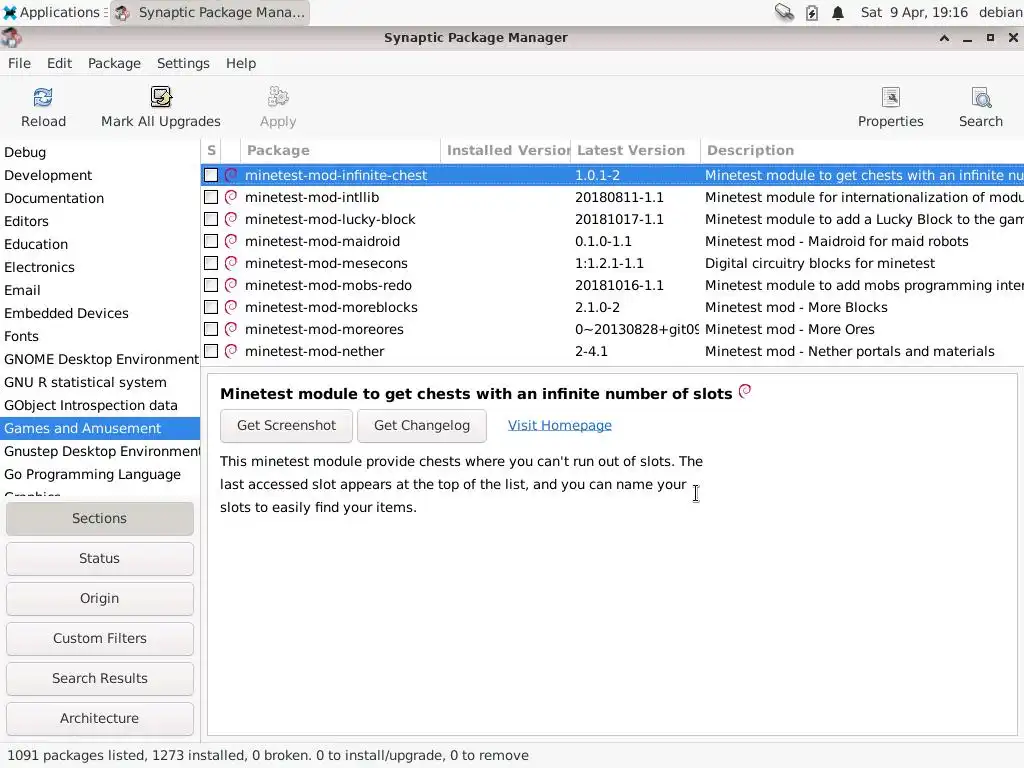Click Debian icon next to minetest-mod-maidroid

click(x=231, y=241)
